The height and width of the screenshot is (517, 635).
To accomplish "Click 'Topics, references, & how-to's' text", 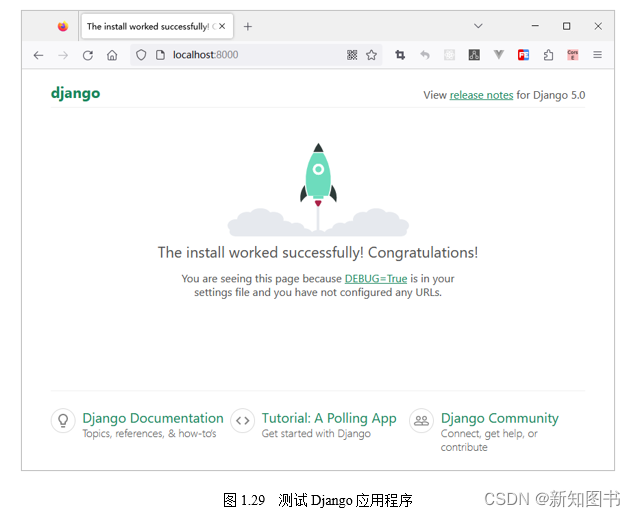I will click(149, 434).
